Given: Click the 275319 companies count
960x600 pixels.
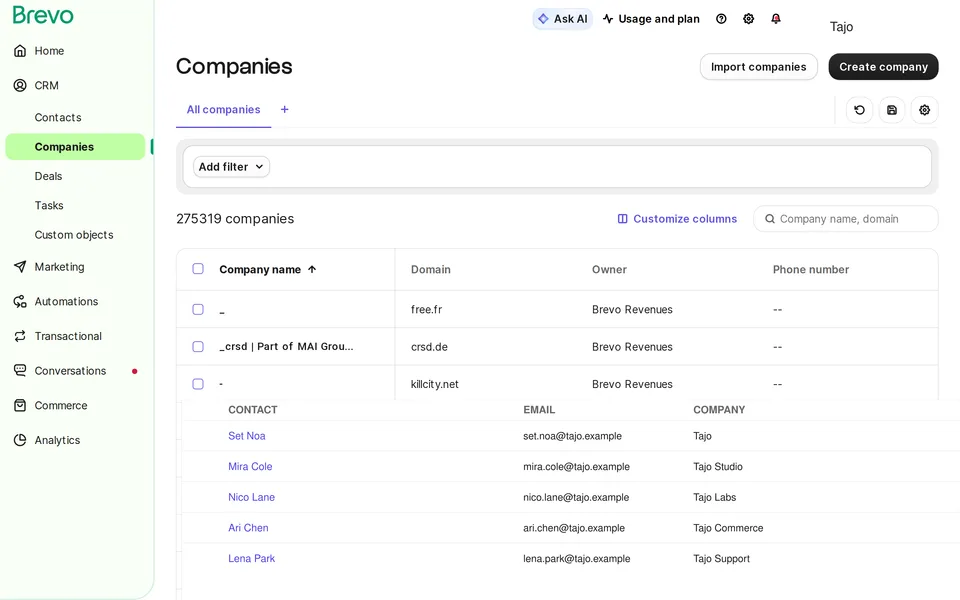Looking at the screenshot, I should 235,219.
